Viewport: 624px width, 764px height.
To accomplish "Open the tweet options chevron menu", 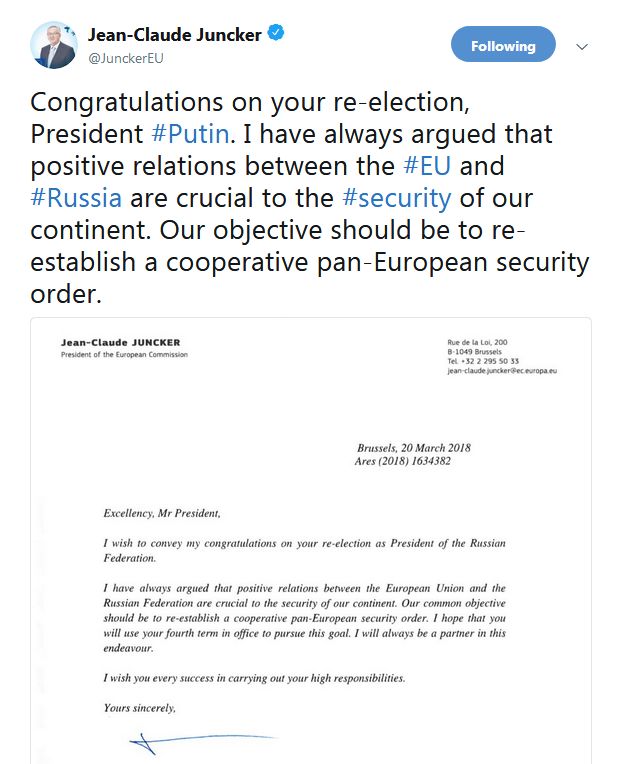I will 583,47.
